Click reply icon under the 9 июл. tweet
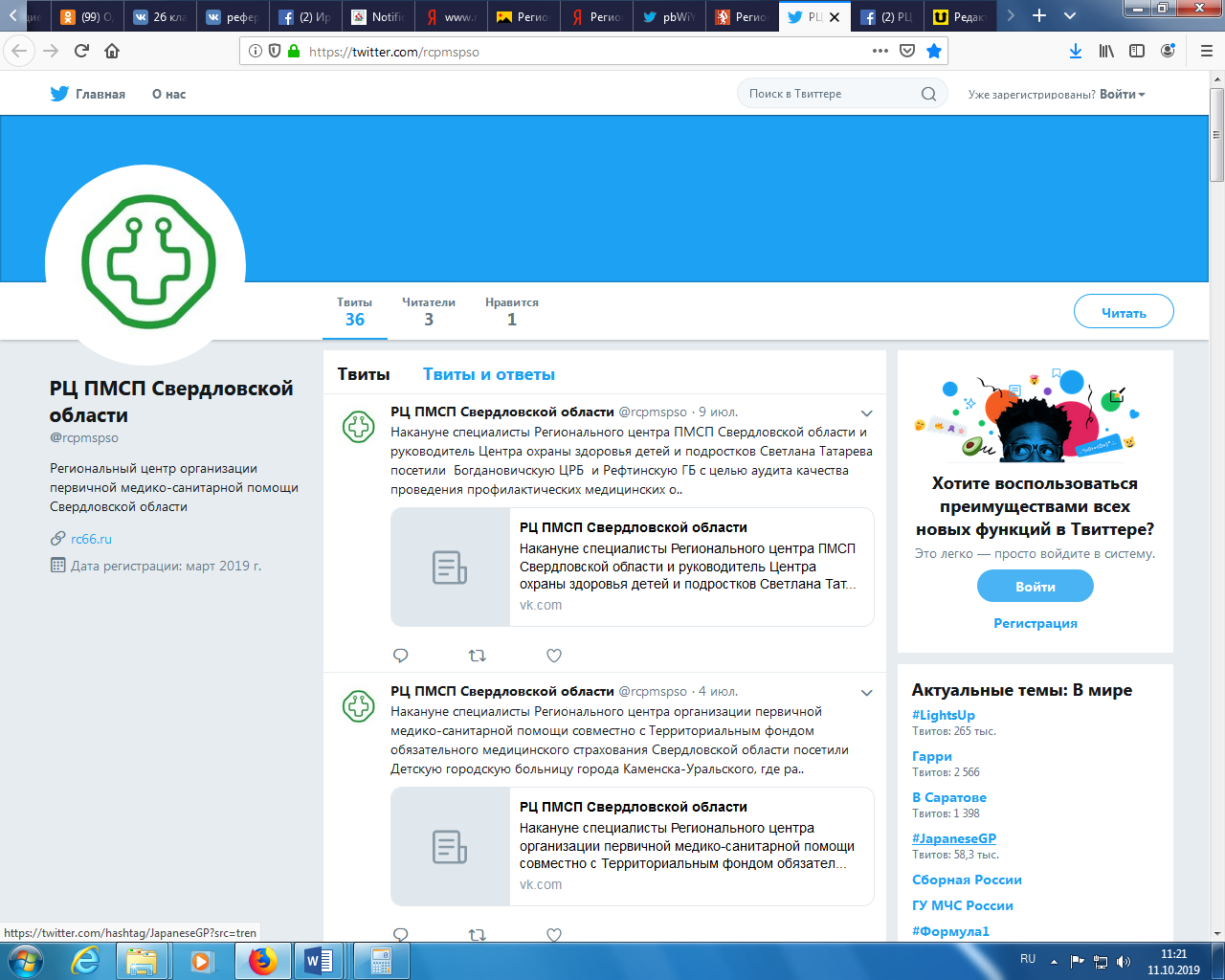This screenshot has height=980, width=1225. coord(401,656)
